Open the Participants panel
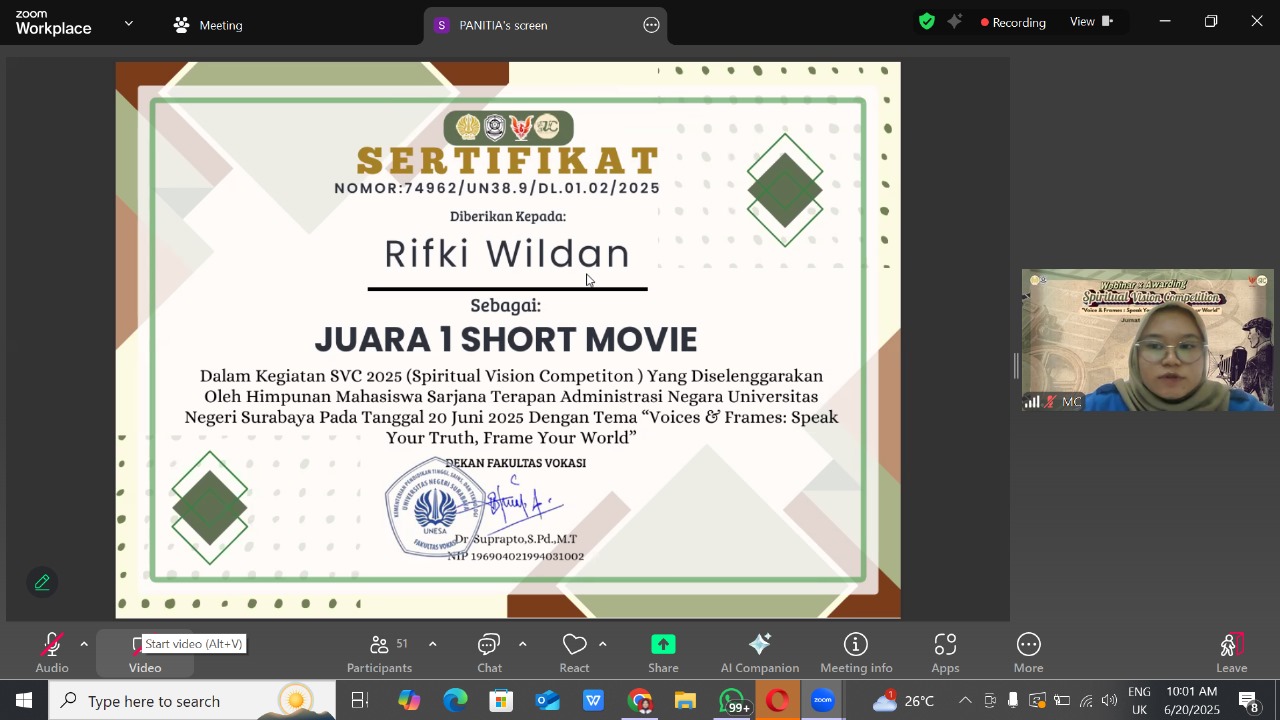Screen dimensions: 1280x720 pyautogui.click(x=379, y=653)
